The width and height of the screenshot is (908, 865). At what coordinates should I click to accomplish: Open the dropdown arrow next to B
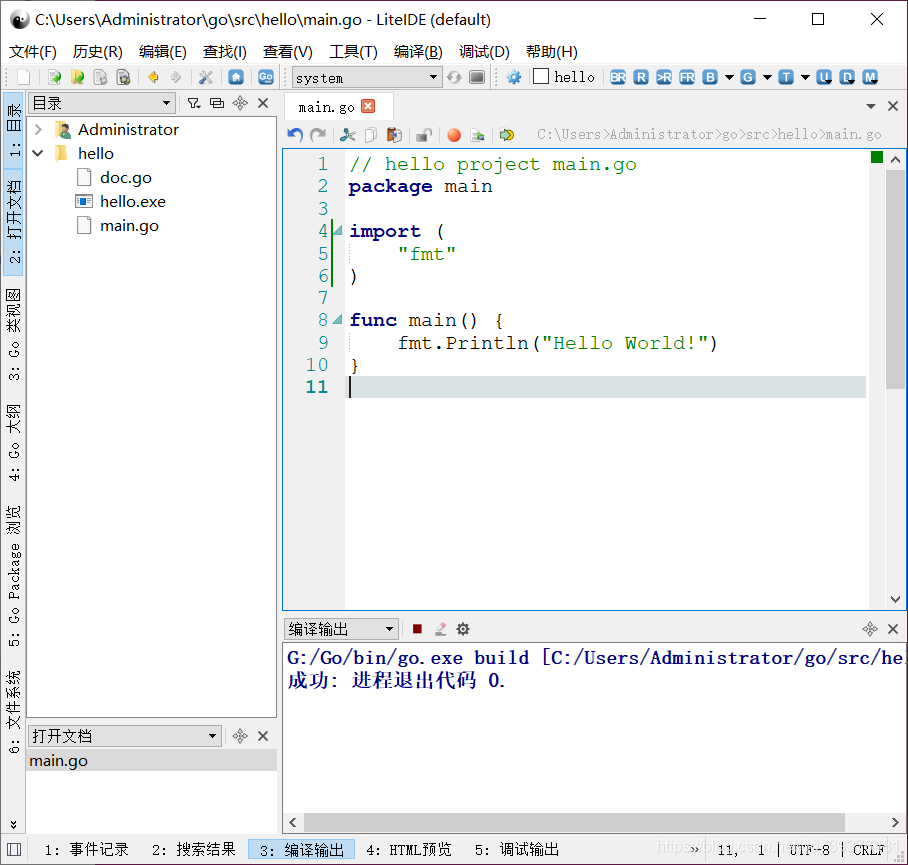[729, 77]
